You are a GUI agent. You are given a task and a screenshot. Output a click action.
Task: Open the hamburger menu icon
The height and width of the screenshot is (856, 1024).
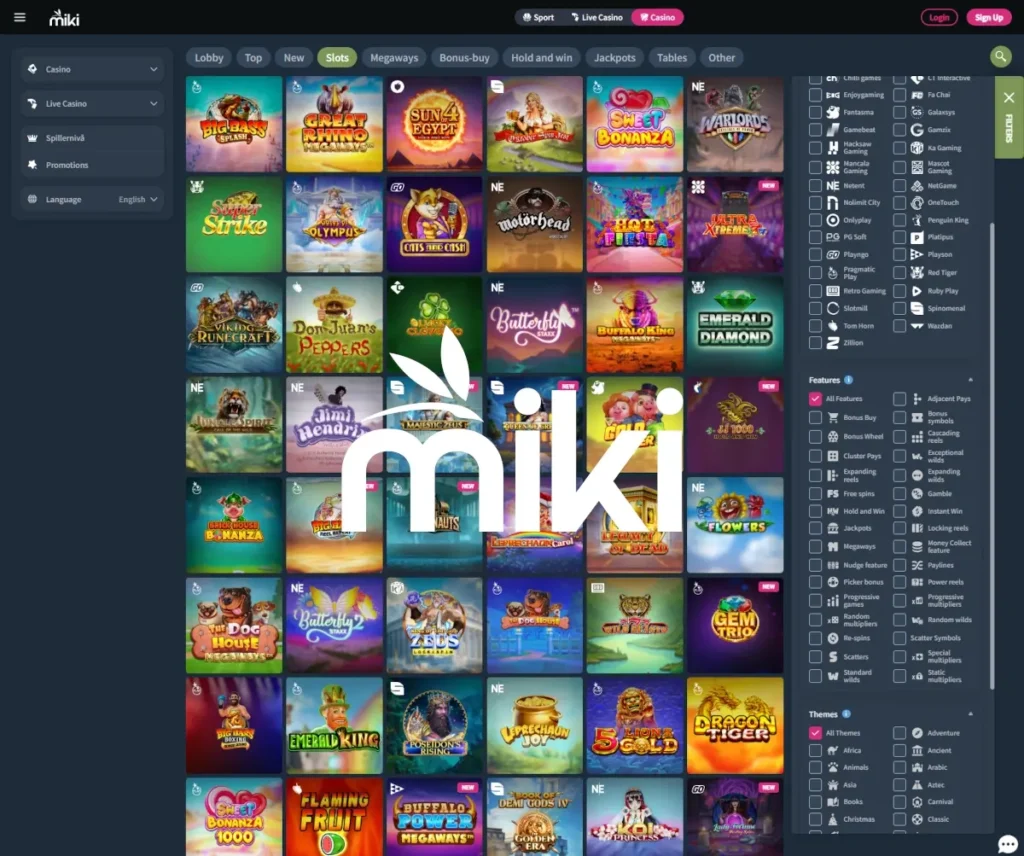(x=20, y=17)
